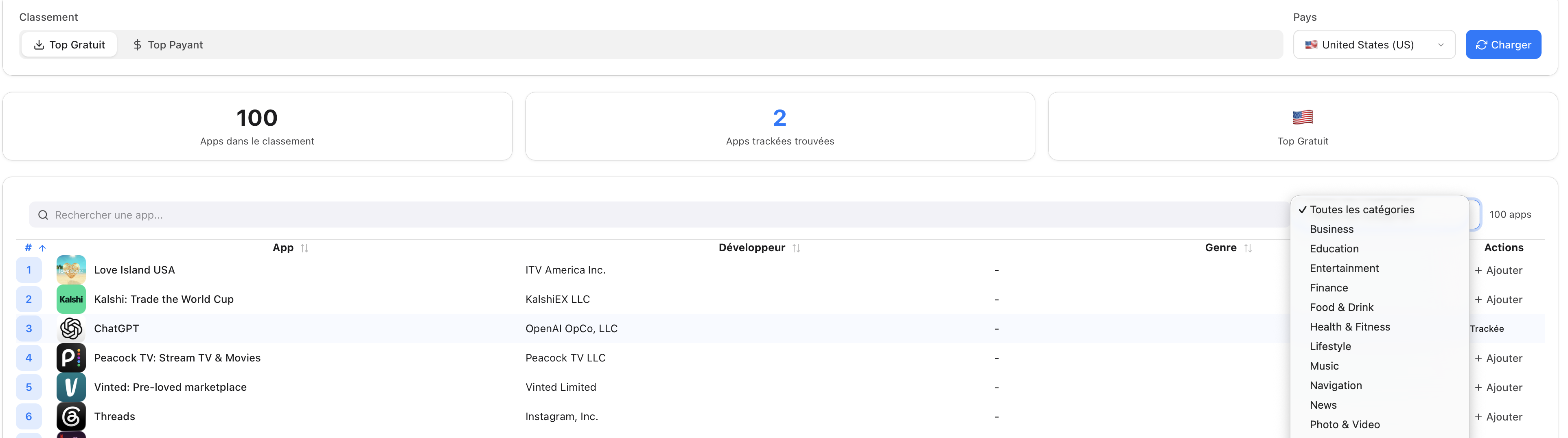
Task: Click the Apps trackées trouvées card
Action: pyautogui.click(x=780, y=127)
